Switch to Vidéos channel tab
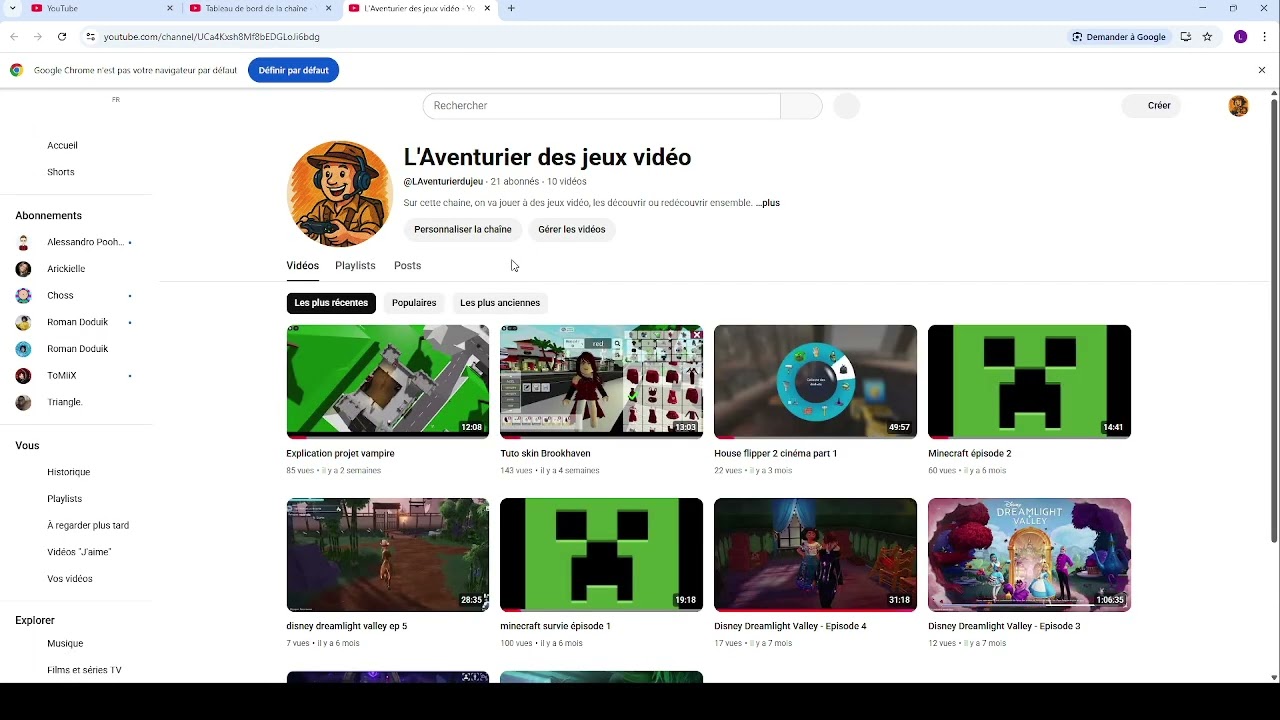1280x720 pixels. 302,266
